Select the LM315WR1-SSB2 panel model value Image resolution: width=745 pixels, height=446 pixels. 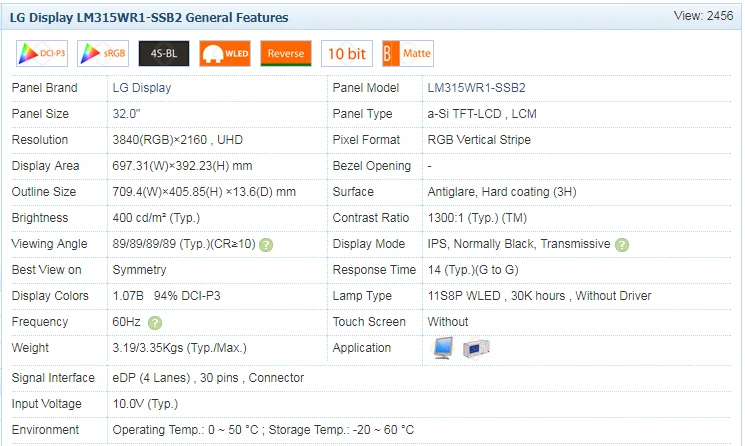[x=477, y=88]
